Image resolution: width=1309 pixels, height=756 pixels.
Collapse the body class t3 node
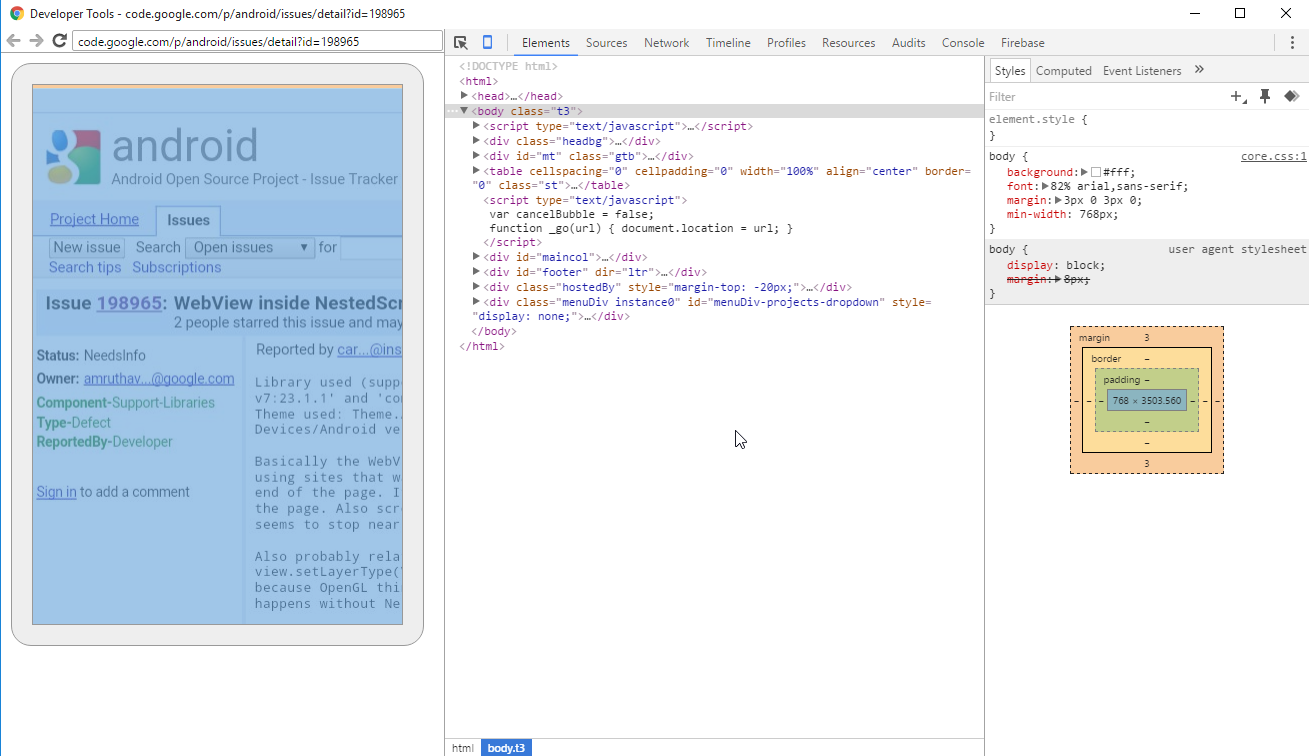[464, 111]
